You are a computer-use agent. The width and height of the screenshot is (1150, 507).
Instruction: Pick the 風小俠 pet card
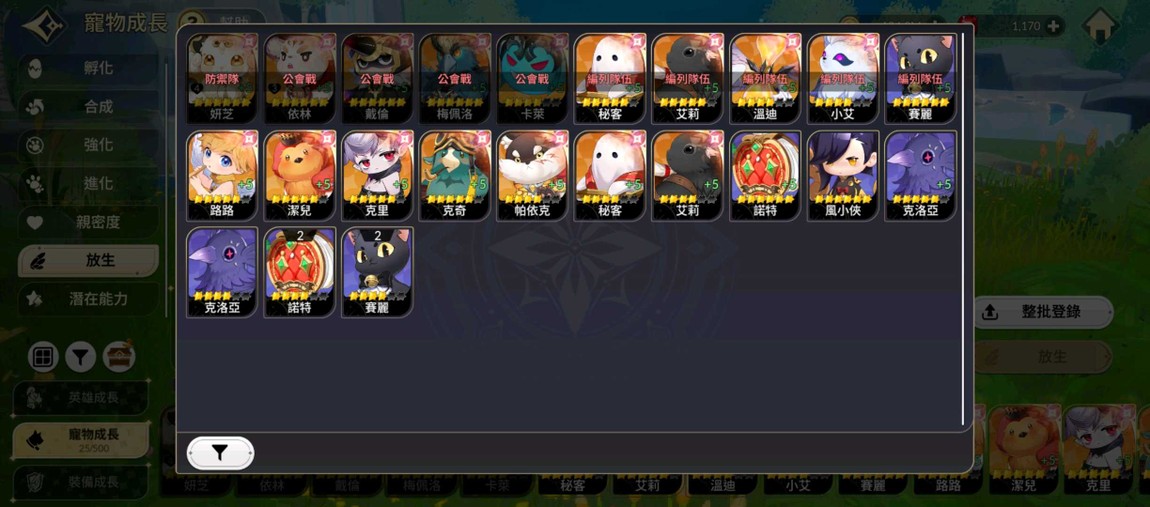coord(843,176)
